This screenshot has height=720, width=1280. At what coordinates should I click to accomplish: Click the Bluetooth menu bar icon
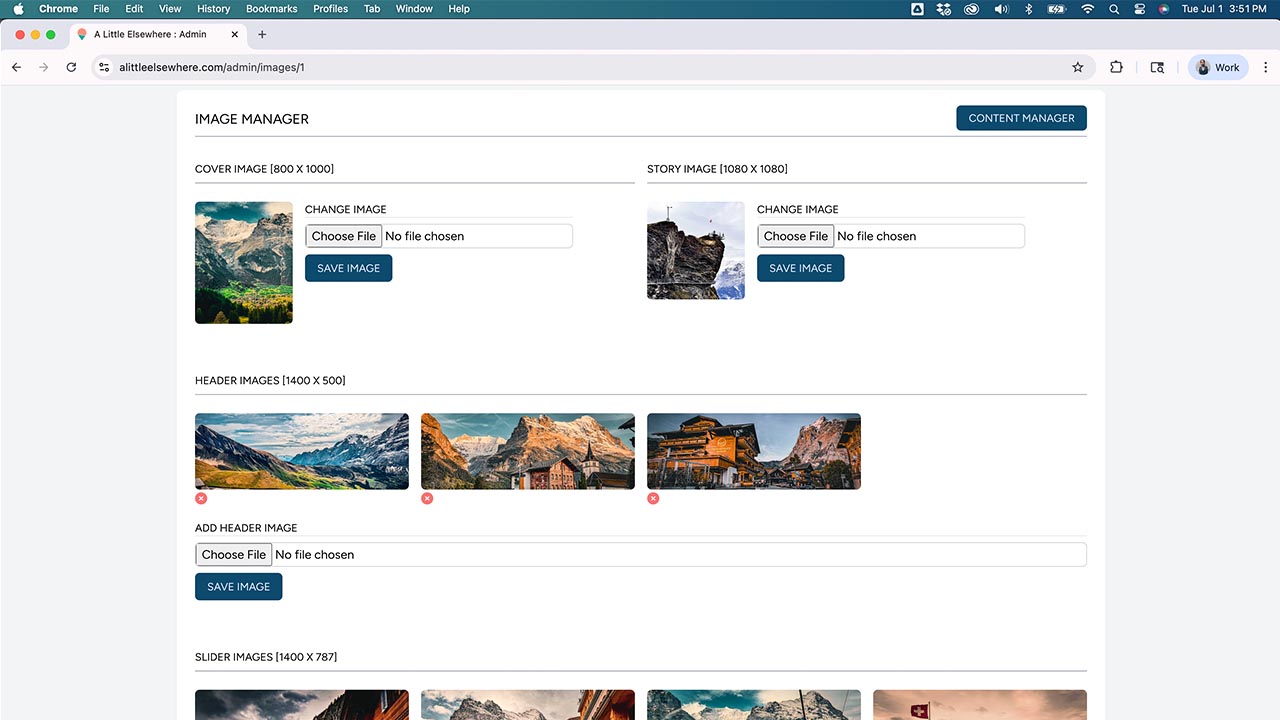pos(1028,9)
